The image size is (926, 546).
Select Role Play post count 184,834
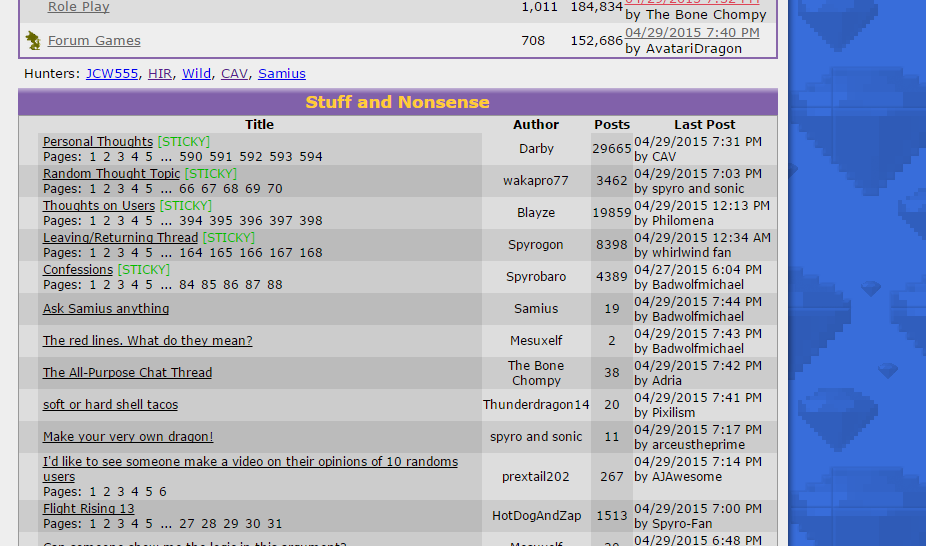(x=596, y=7)
